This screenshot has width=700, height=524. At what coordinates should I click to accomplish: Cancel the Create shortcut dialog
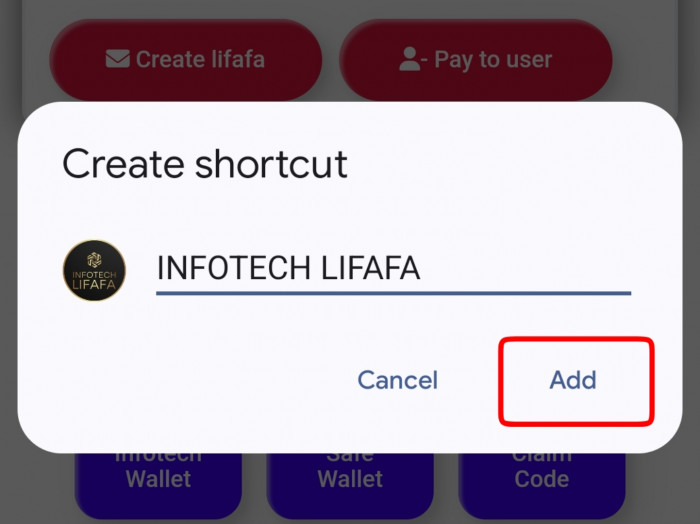tap(397, 380)
